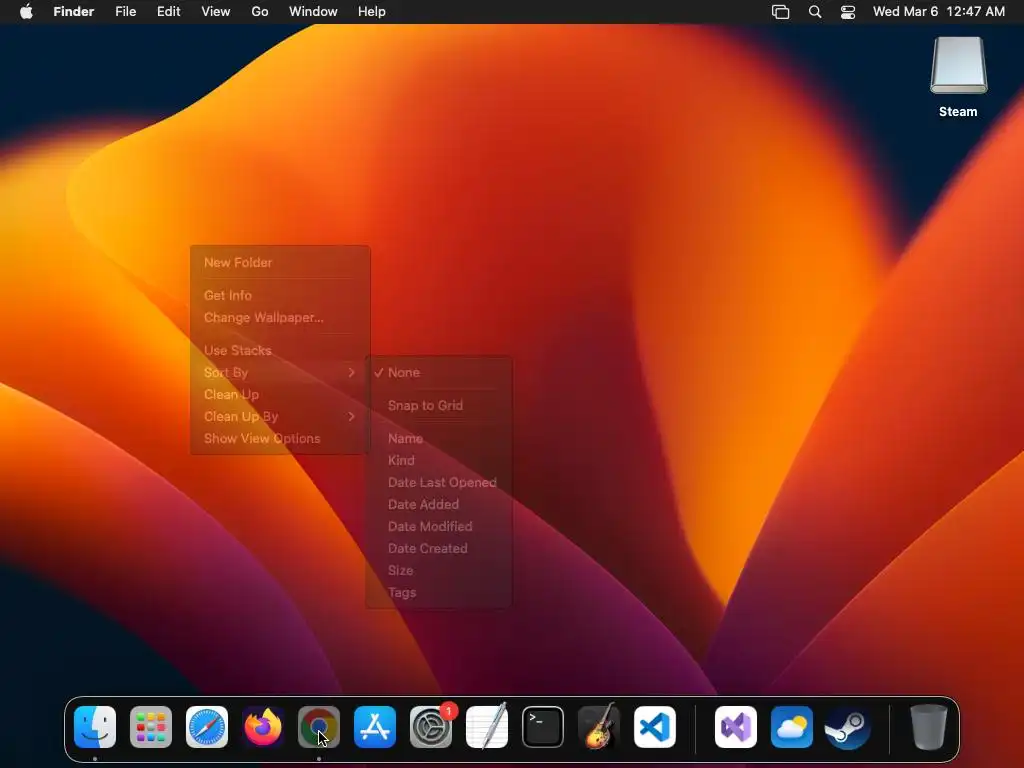
Task: Open the App Store icon
Action: point(375,727)
